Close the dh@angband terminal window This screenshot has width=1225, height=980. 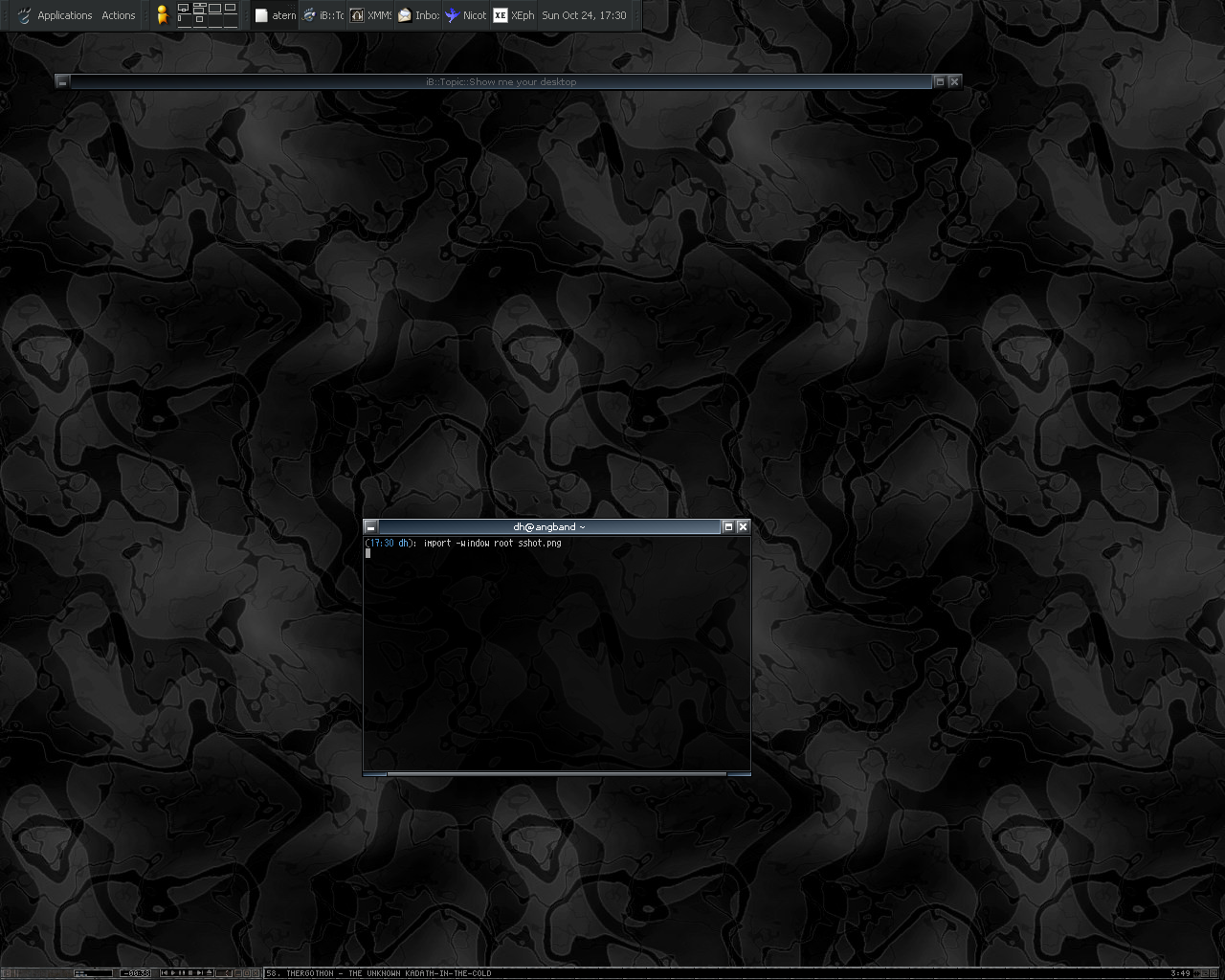pos(743,526)
